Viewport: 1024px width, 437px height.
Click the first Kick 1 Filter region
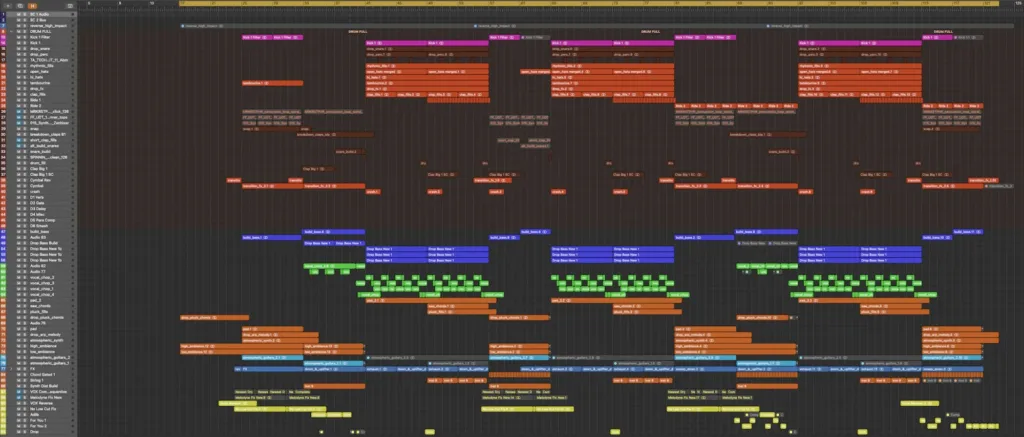click(x=257, y=38)
